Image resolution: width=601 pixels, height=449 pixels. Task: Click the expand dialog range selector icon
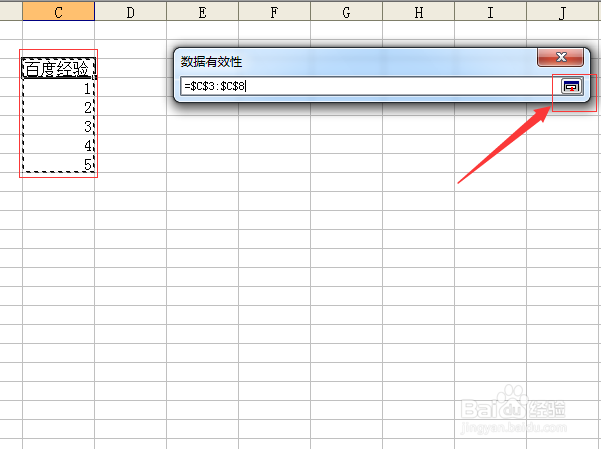(571, 86)
